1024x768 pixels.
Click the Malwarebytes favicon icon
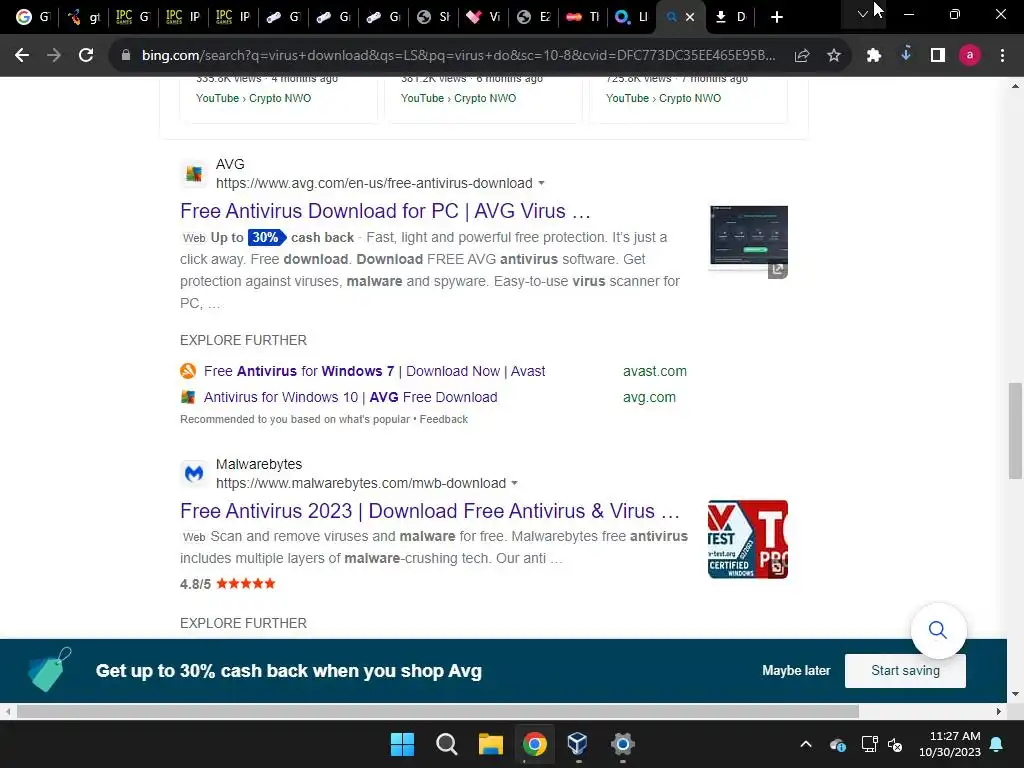(x=194, y=473)
